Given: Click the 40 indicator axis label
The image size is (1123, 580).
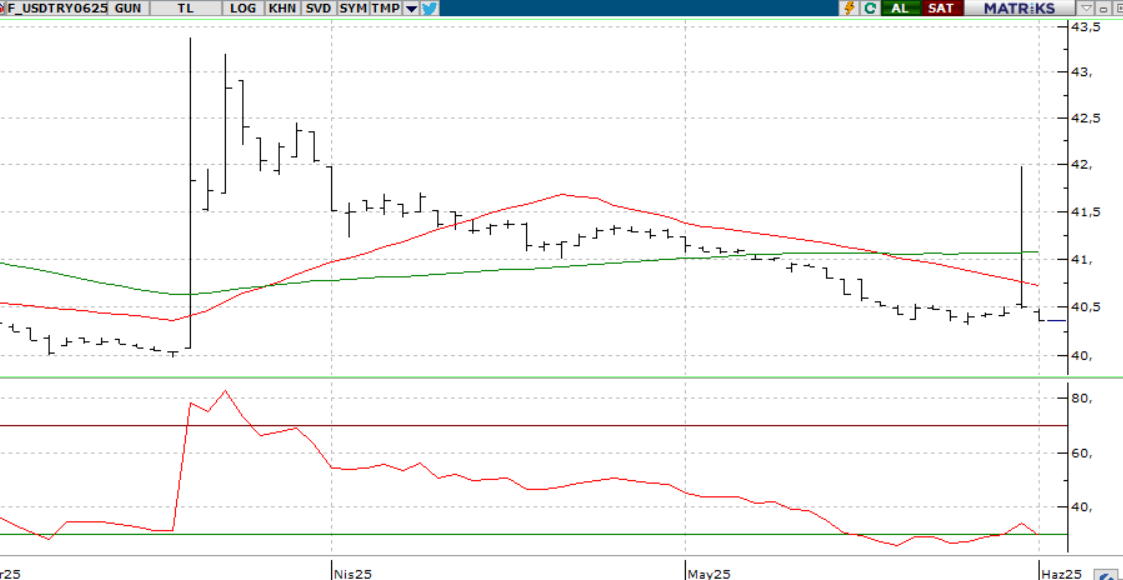Looking at the screenshot, I should tap(1081, 507).
